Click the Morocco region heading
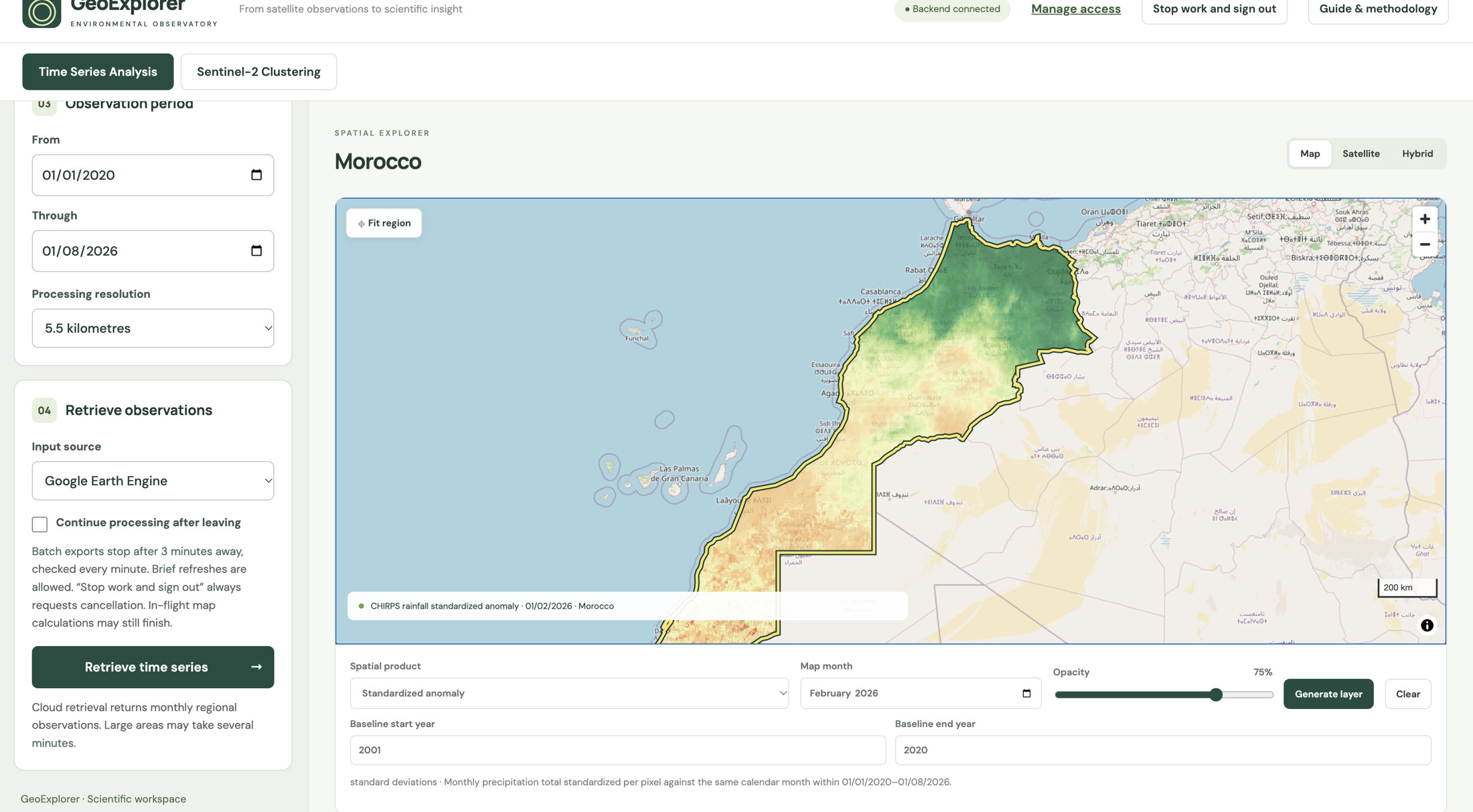The height and width of the screenshot is (812, 1473). pyautogui.click(x=378, y=161)
